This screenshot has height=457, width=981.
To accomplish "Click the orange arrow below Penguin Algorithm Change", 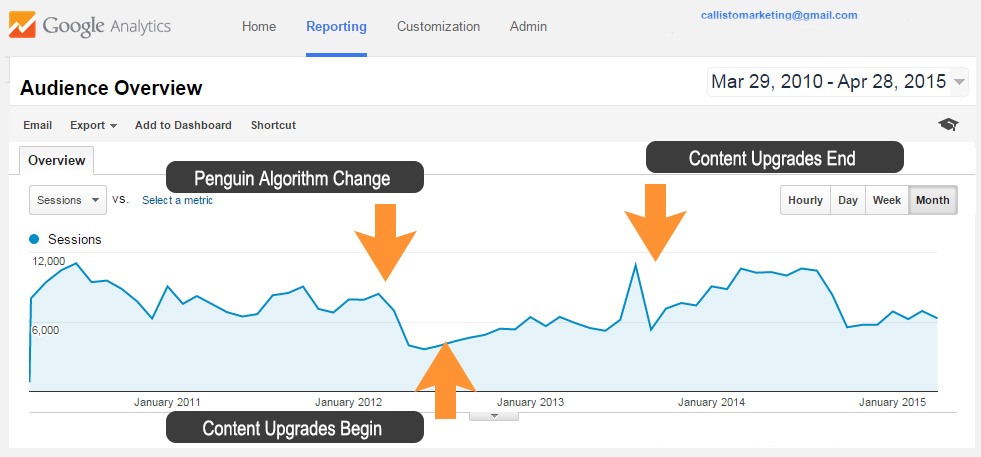I will pyautogui.click(x=384, y=240).
